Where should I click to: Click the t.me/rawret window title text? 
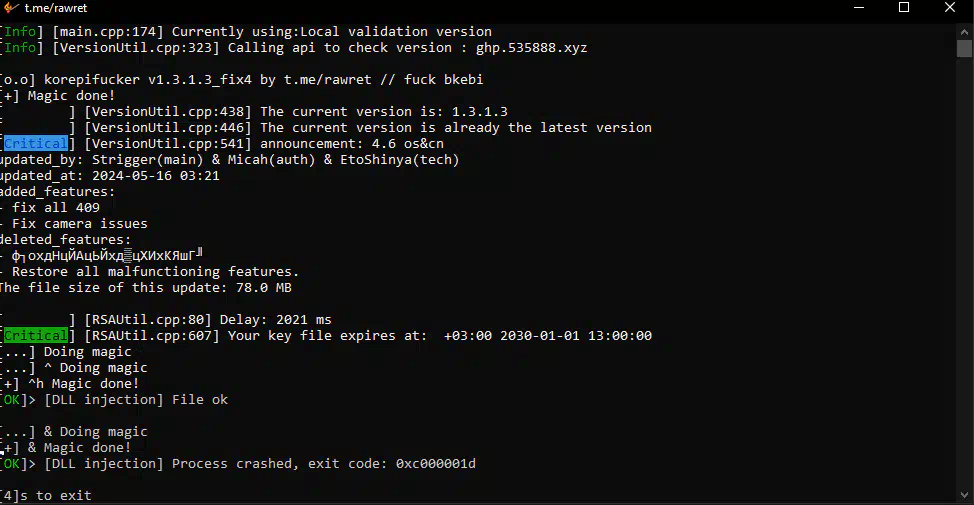[x=56, y=8]
